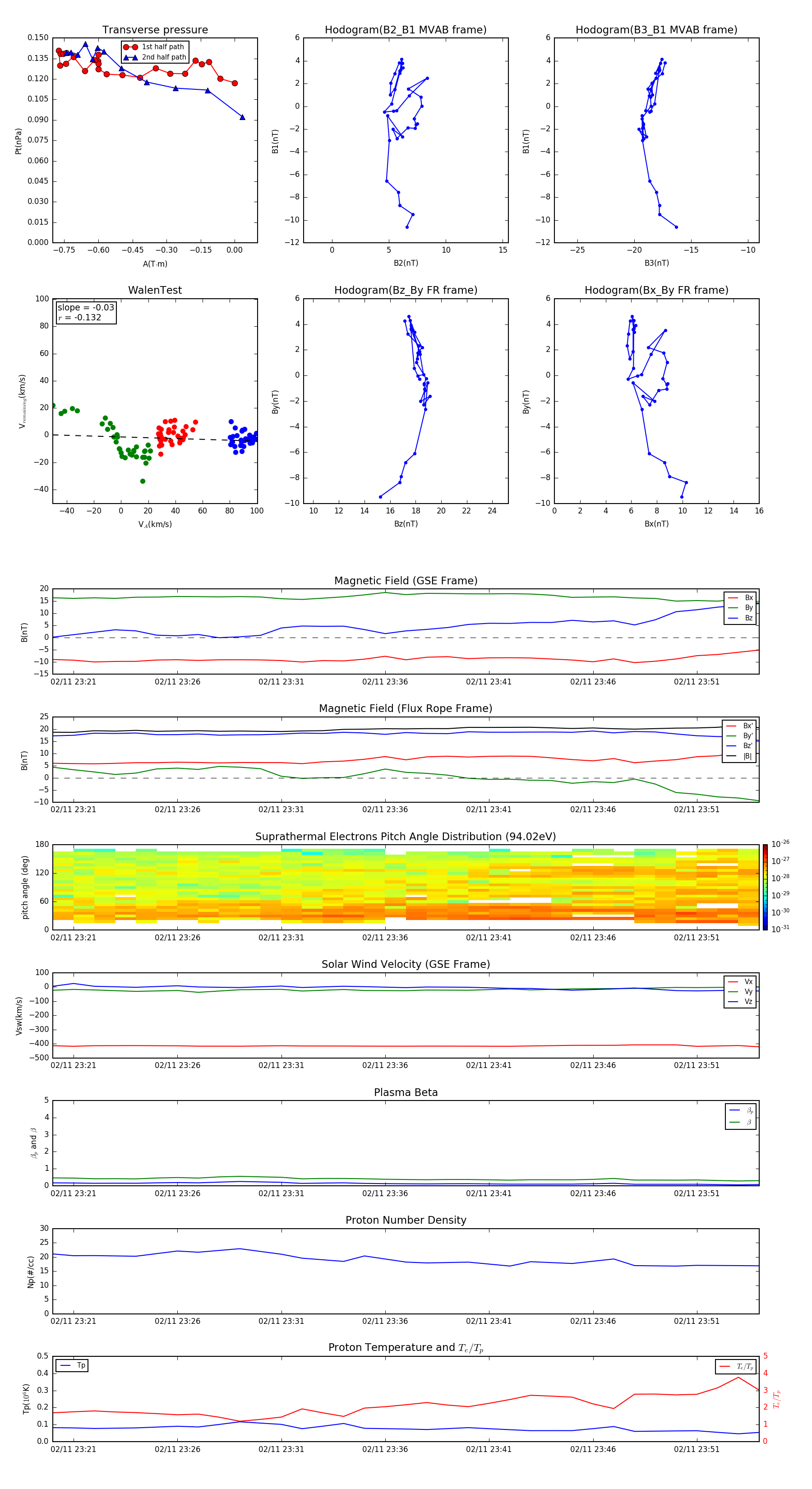The image size is (812, 1489).
Task: Click the 'Proton Temperature and Te/Tp' title
Action: (406, 1348)
